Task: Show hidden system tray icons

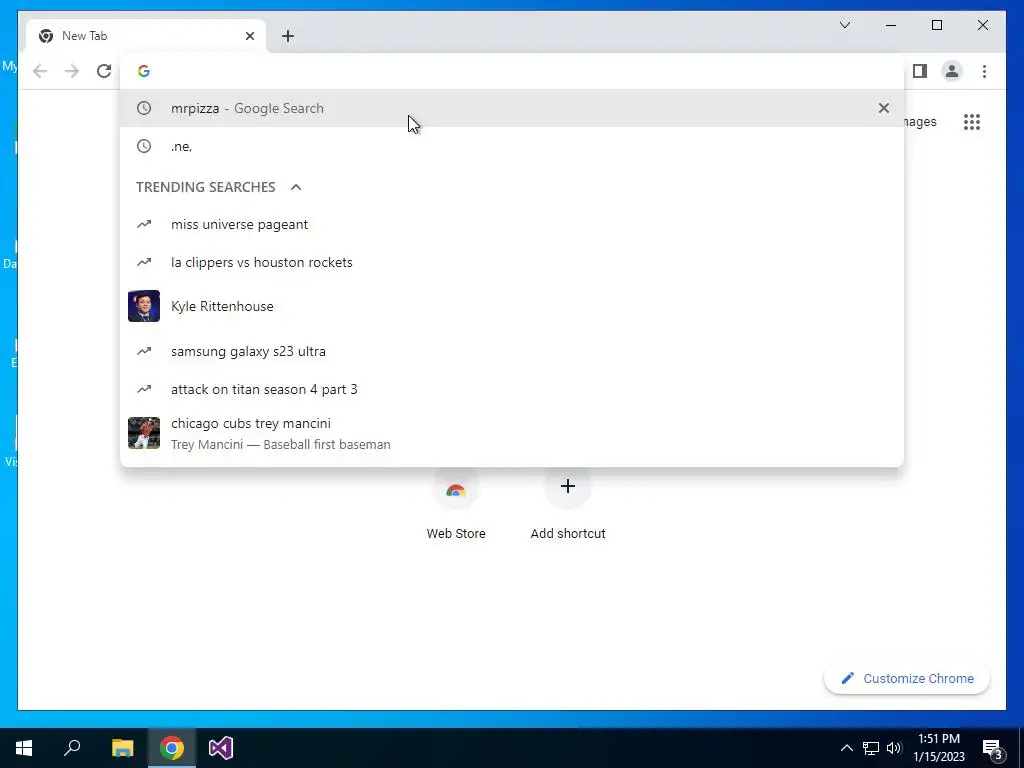Action: point(846,748)
